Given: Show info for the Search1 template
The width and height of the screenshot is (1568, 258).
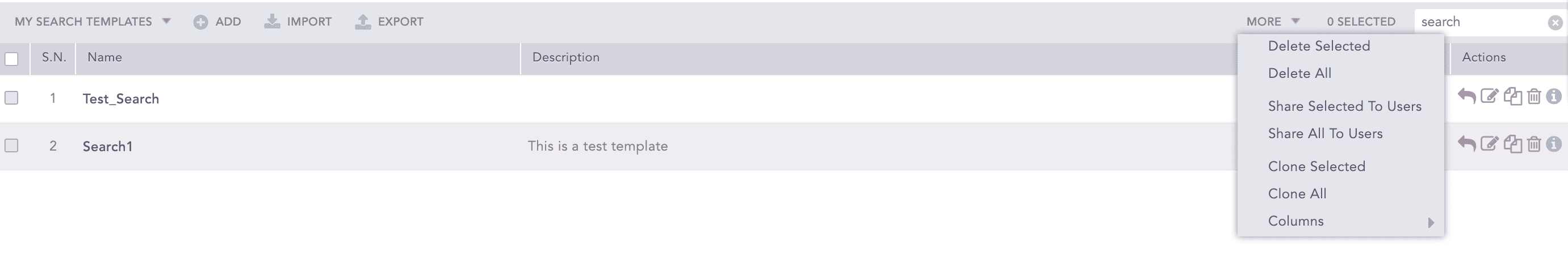Looking at the screenshot, I should point(1553,144).
